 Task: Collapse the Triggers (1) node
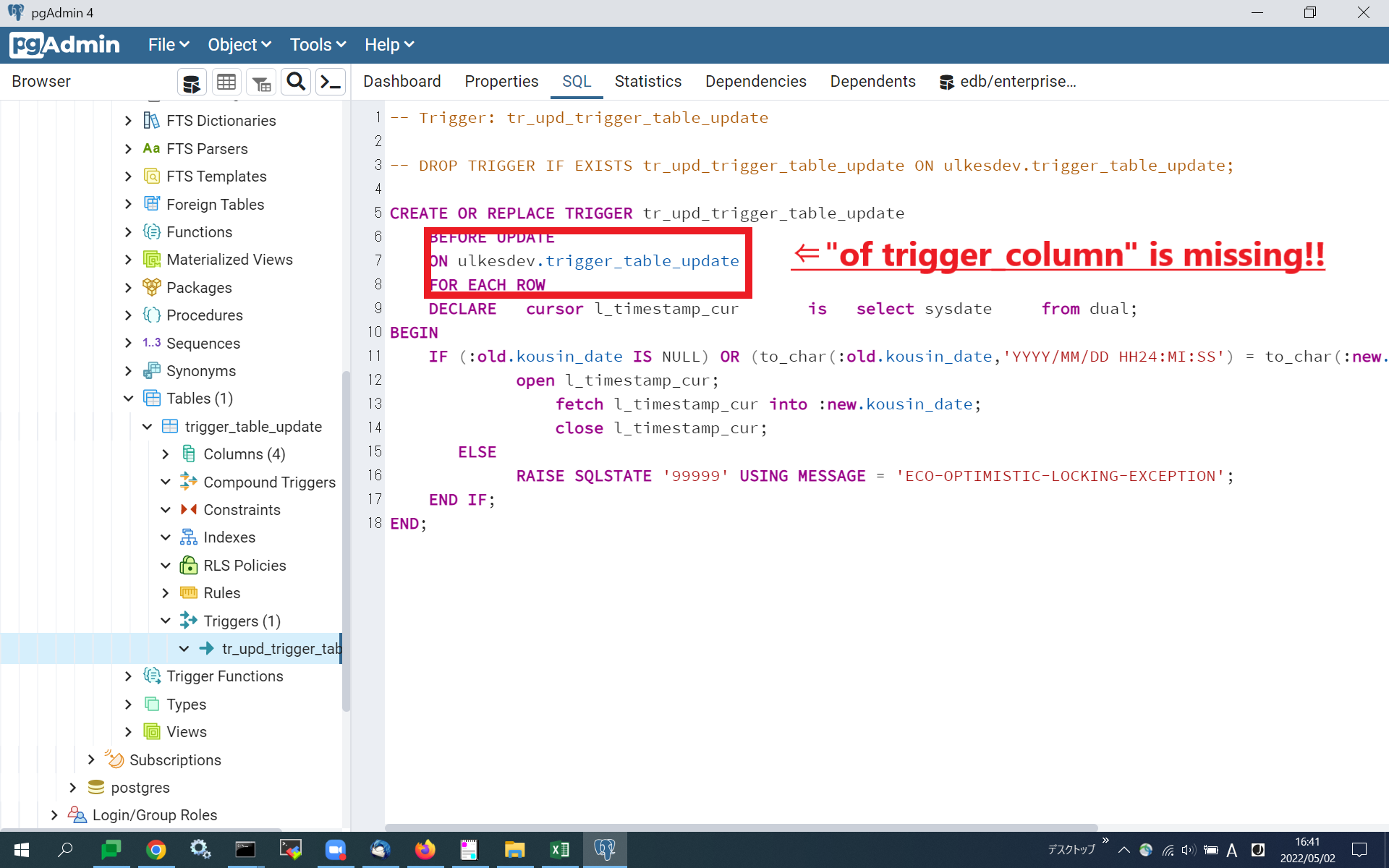[166, 621]
